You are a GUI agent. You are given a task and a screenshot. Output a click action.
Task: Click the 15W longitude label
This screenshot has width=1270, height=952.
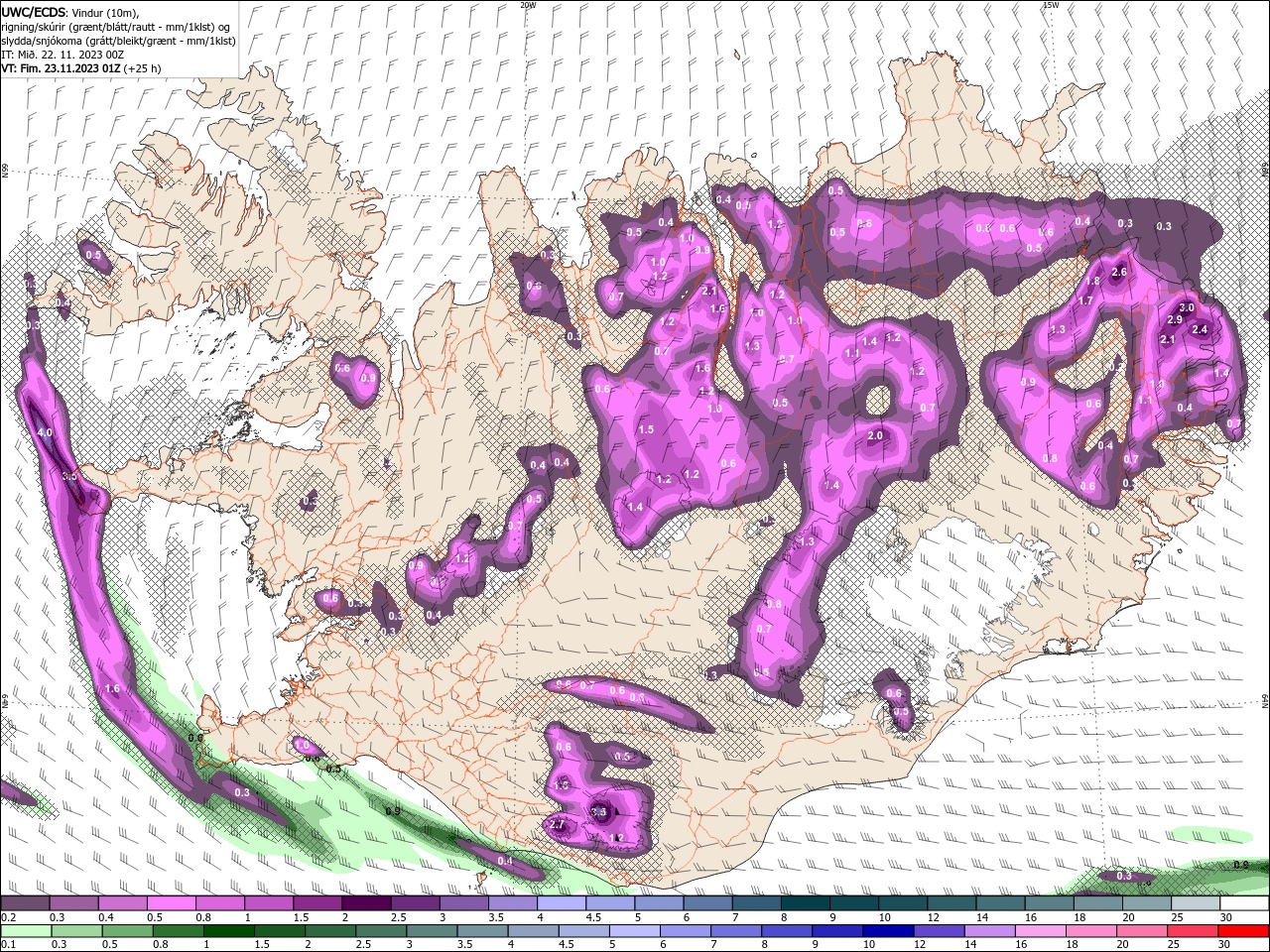[1051, 5]
